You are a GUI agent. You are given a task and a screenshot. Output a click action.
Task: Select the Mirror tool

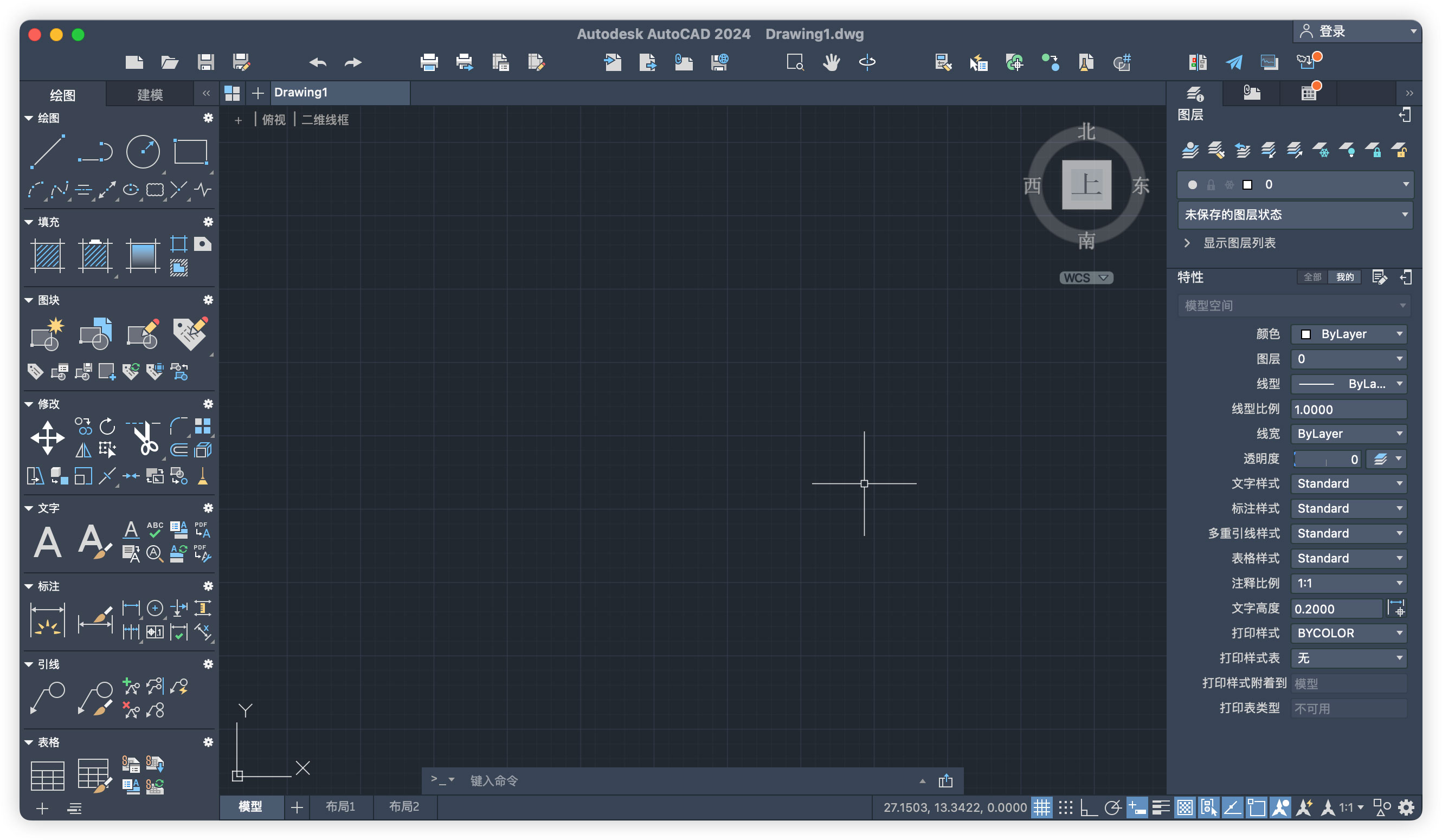tap(83, 450)
